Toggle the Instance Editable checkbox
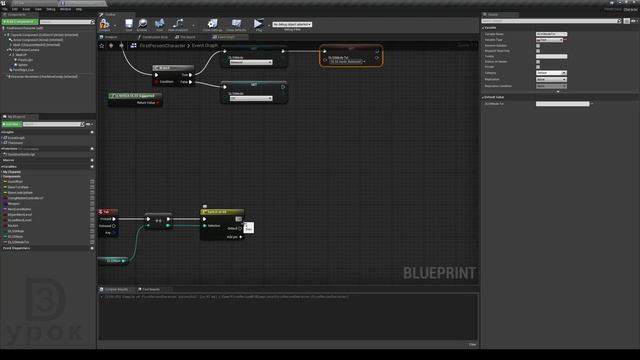The height and width of the screenshot is (360, 640). [x=538, y=46]
